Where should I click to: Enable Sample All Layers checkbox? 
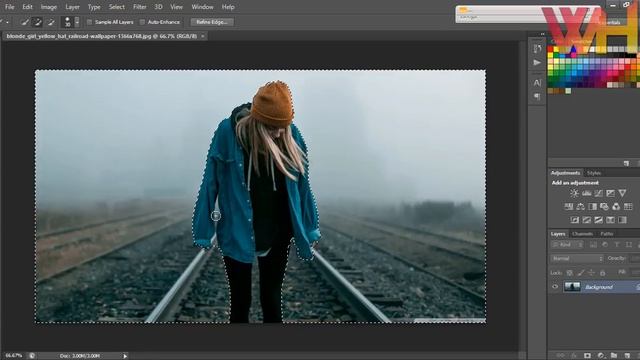89,22
